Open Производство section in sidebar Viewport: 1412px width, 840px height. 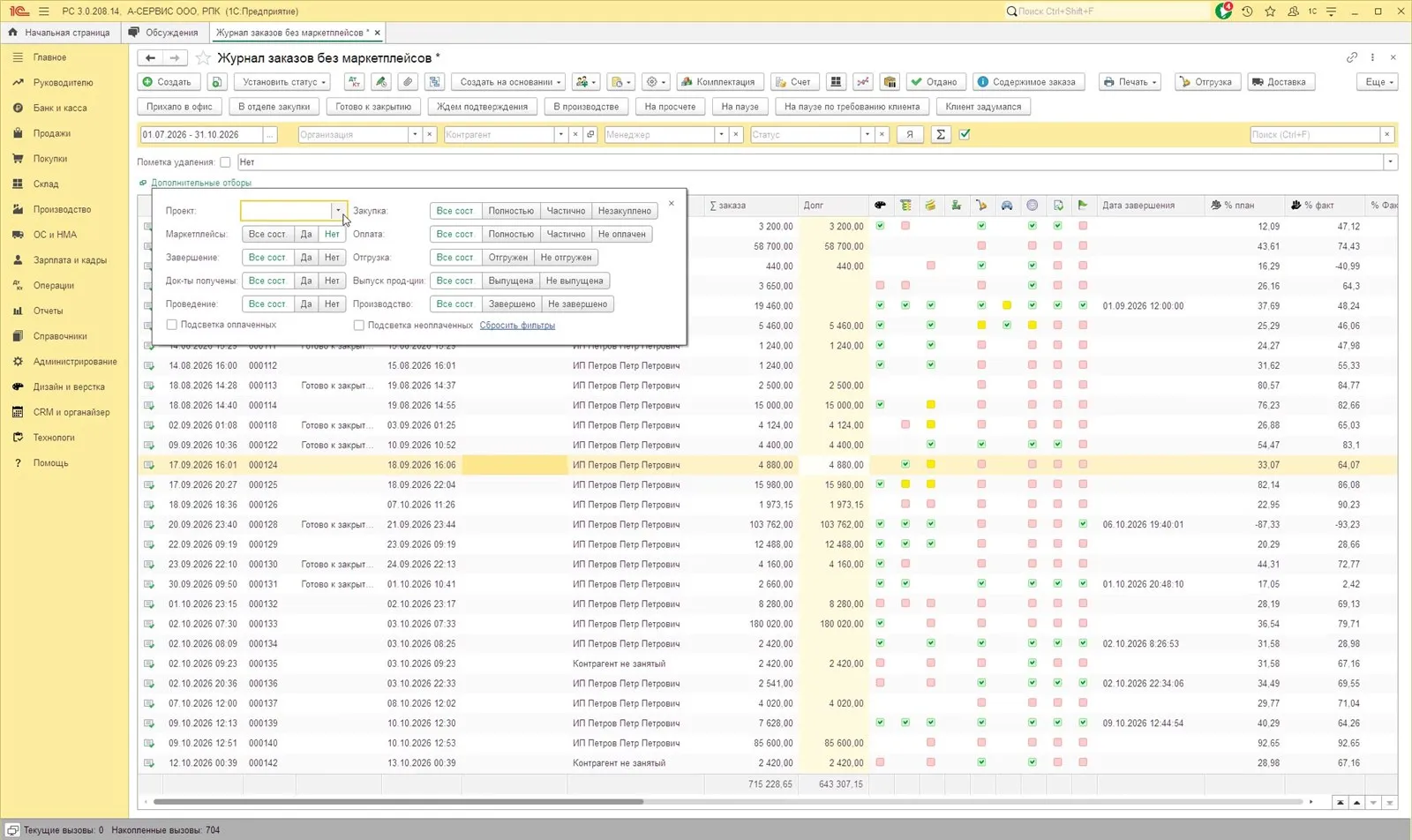[62, 210]
